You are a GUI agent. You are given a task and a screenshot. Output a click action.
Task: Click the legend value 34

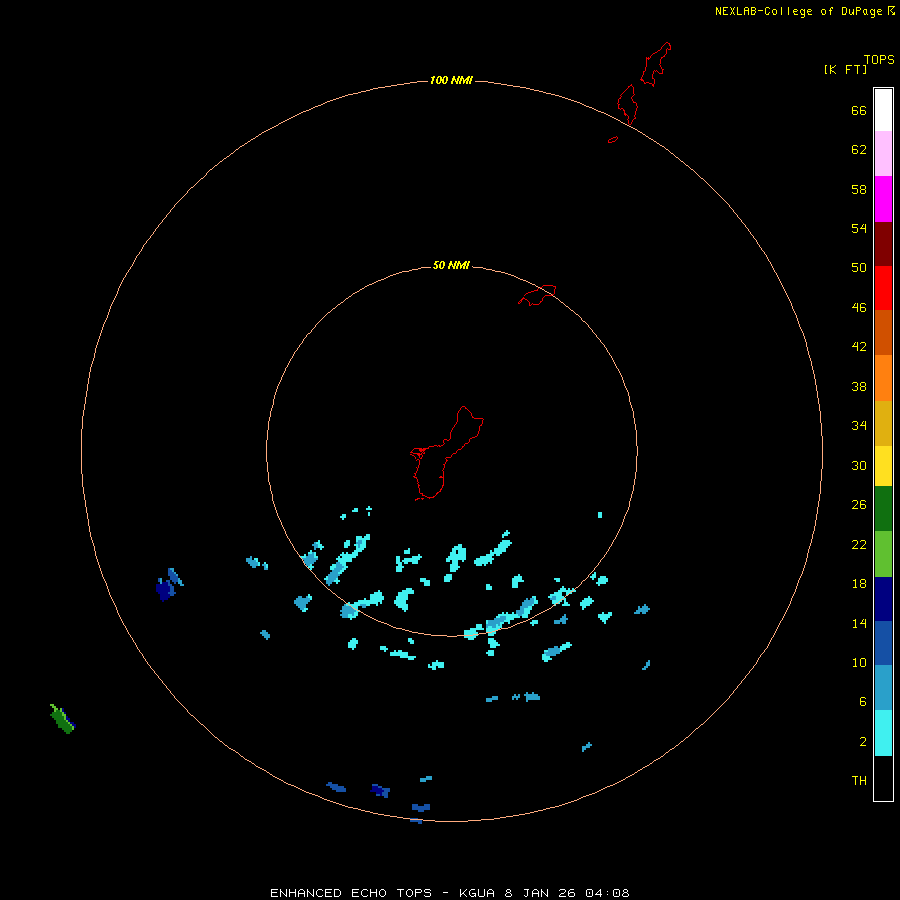pyautogui.click(x=859, y=426)
